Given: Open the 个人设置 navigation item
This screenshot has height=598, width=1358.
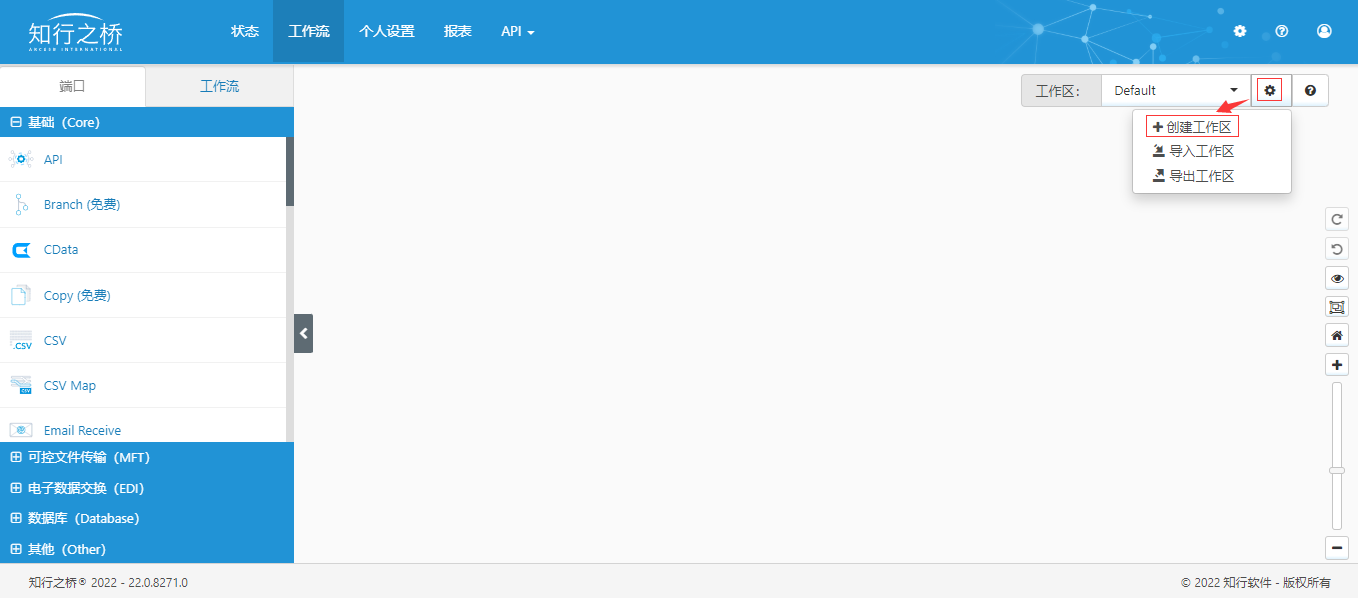Looking at the screenshot, I should [387, 31].
